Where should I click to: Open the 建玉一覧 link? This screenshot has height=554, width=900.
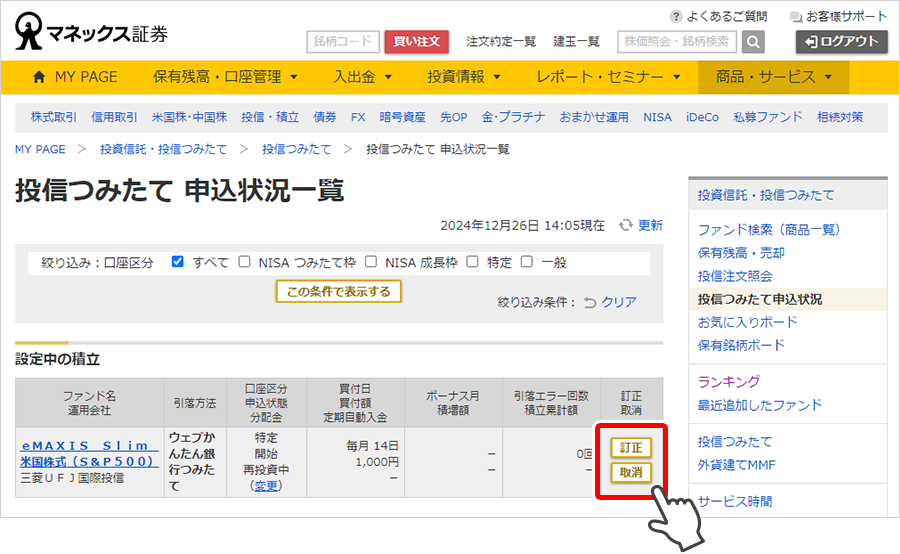[x=576, y=41]
